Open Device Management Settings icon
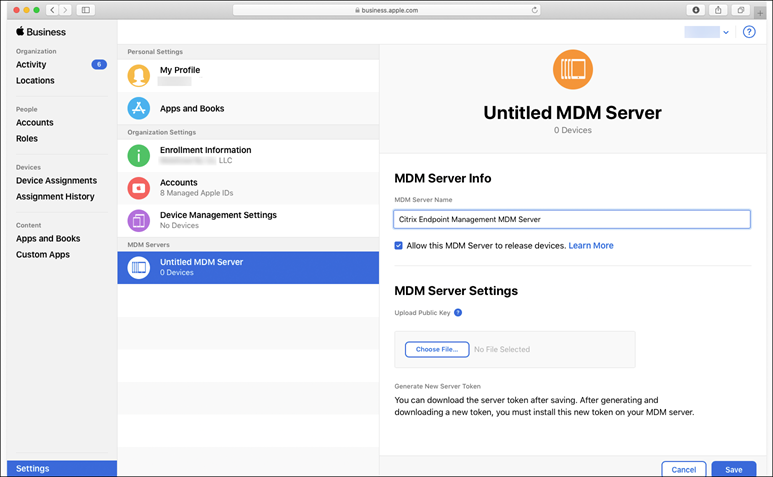The width and height of the screenshot is (773, 477). [139, 220]
